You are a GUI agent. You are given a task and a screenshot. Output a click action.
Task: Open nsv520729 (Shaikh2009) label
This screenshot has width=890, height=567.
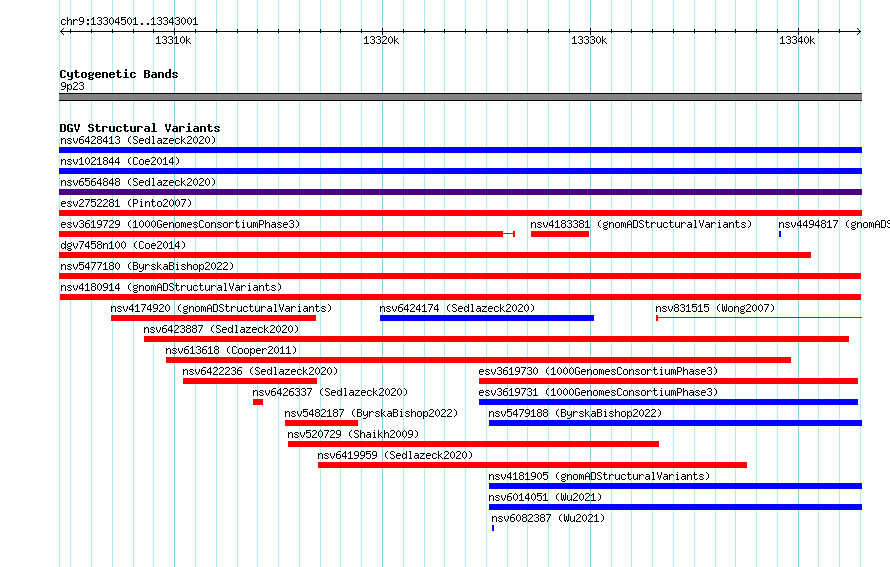(353, 434)
